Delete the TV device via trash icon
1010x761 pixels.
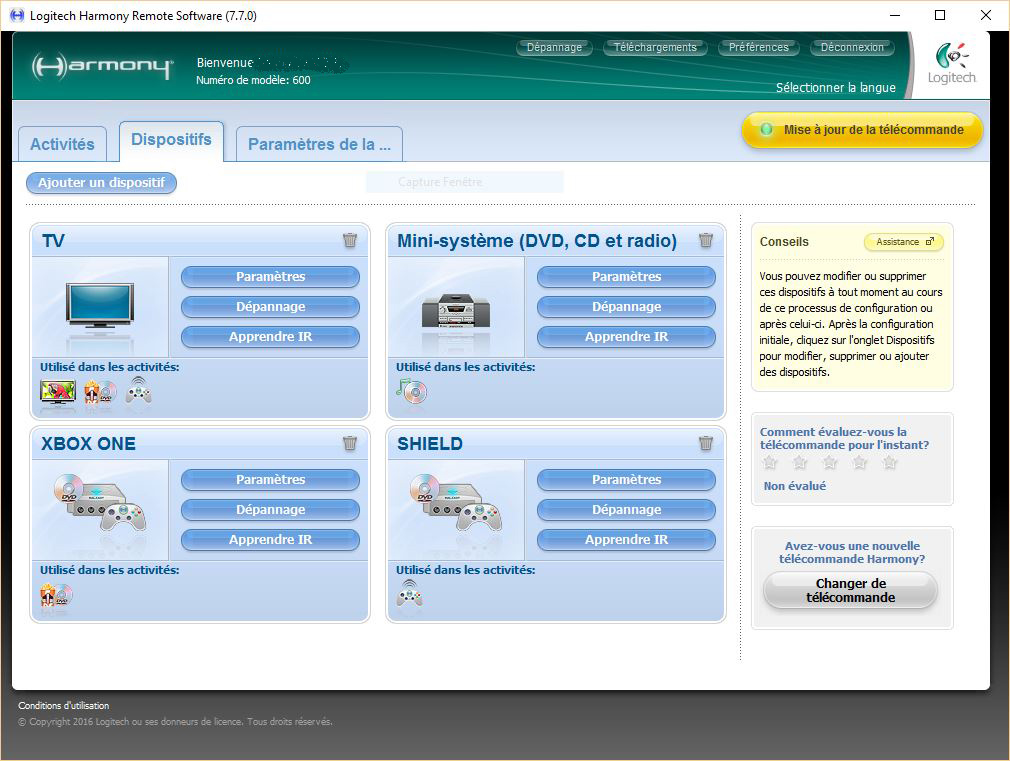click(350, 240)
